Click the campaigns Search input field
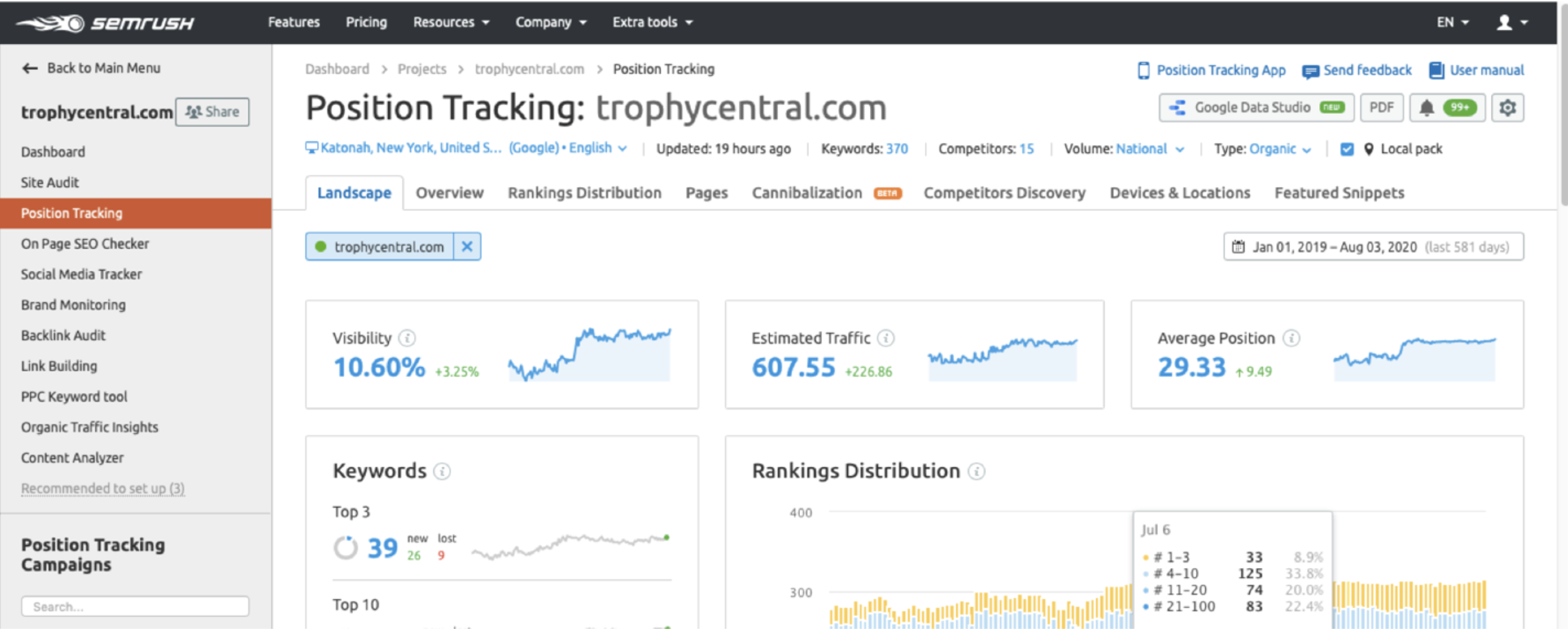This screenshot has width=1568, height=629. [135, 606]
